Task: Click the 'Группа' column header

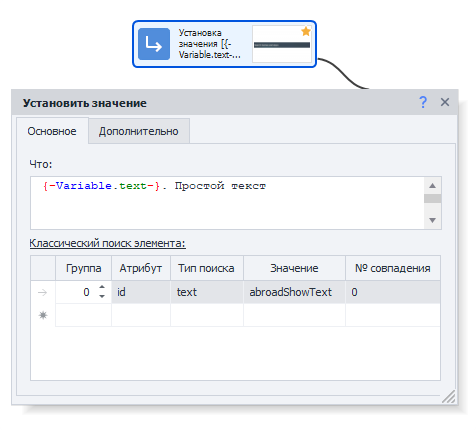Action: coord(83,268)
